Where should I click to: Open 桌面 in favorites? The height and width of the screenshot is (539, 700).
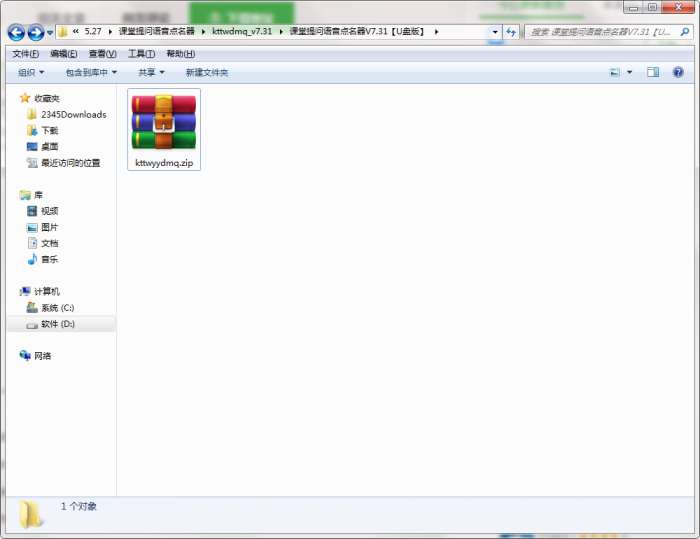tap(50, 147)
